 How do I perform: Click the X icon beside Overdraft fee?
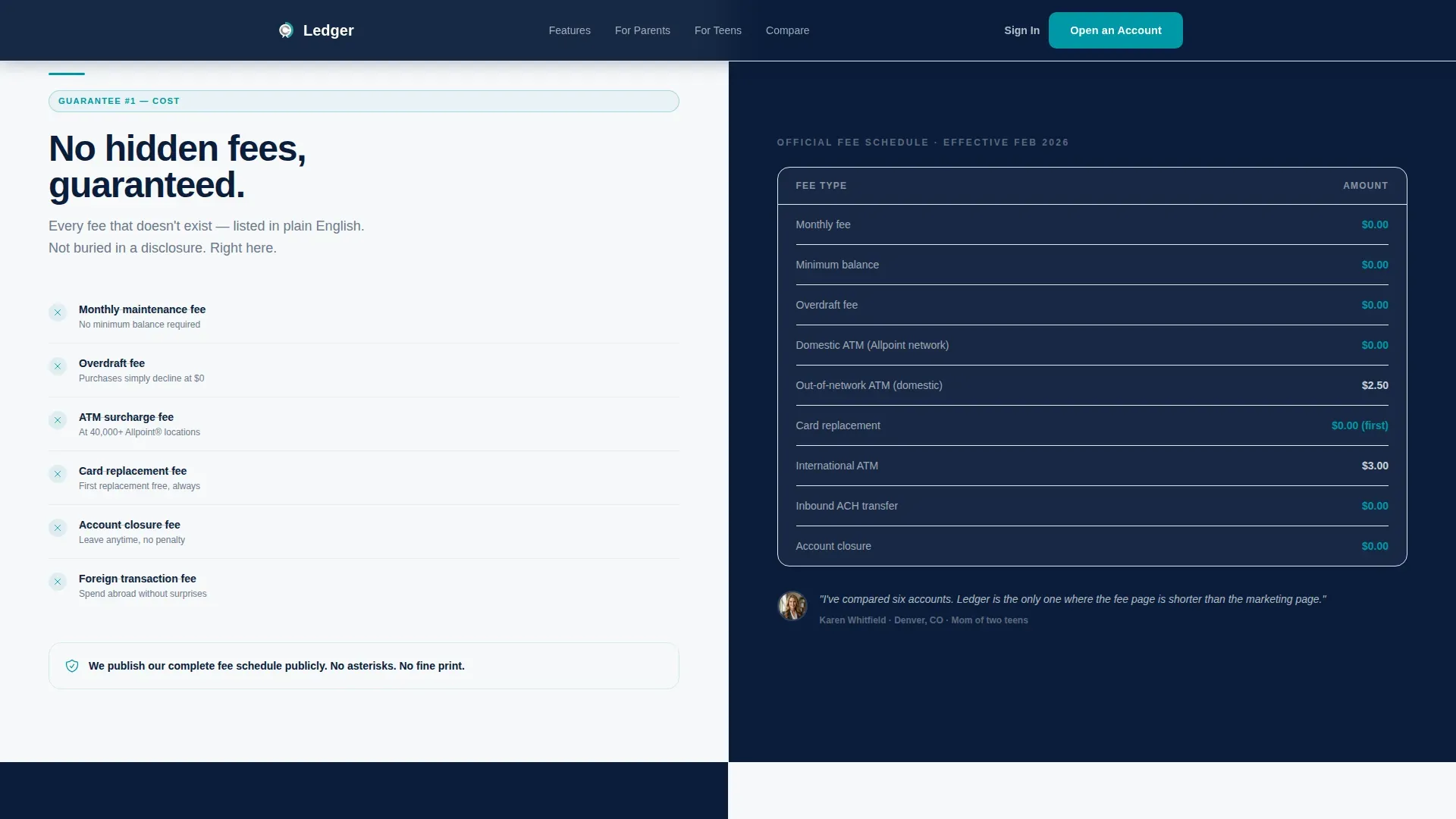tap(58, 366)
